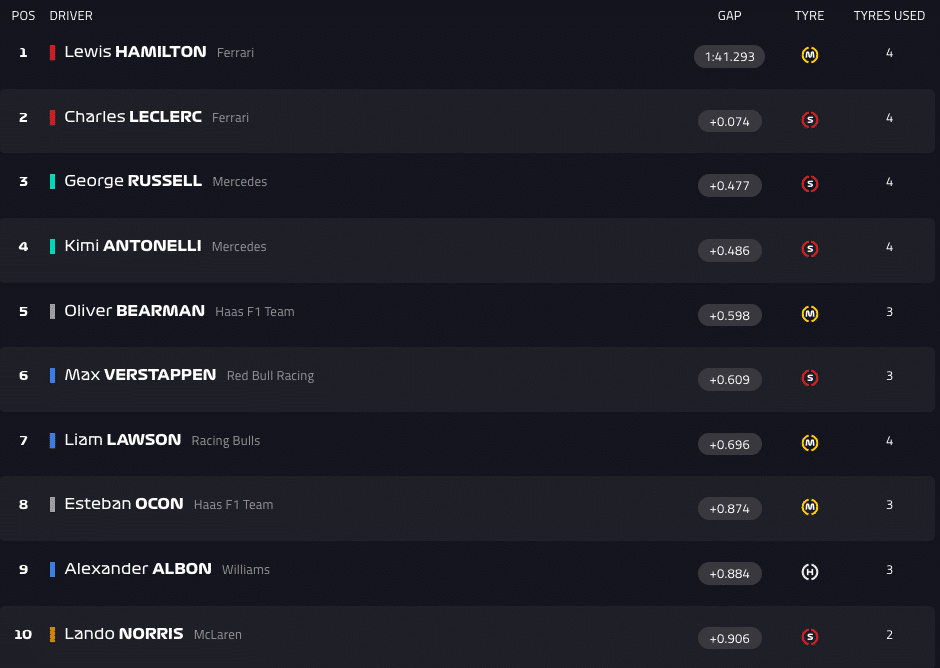This screenshot has height=668, width=940.
Task: Click Lawson's medium tyre icon
Action: click(x=810, y=443)
